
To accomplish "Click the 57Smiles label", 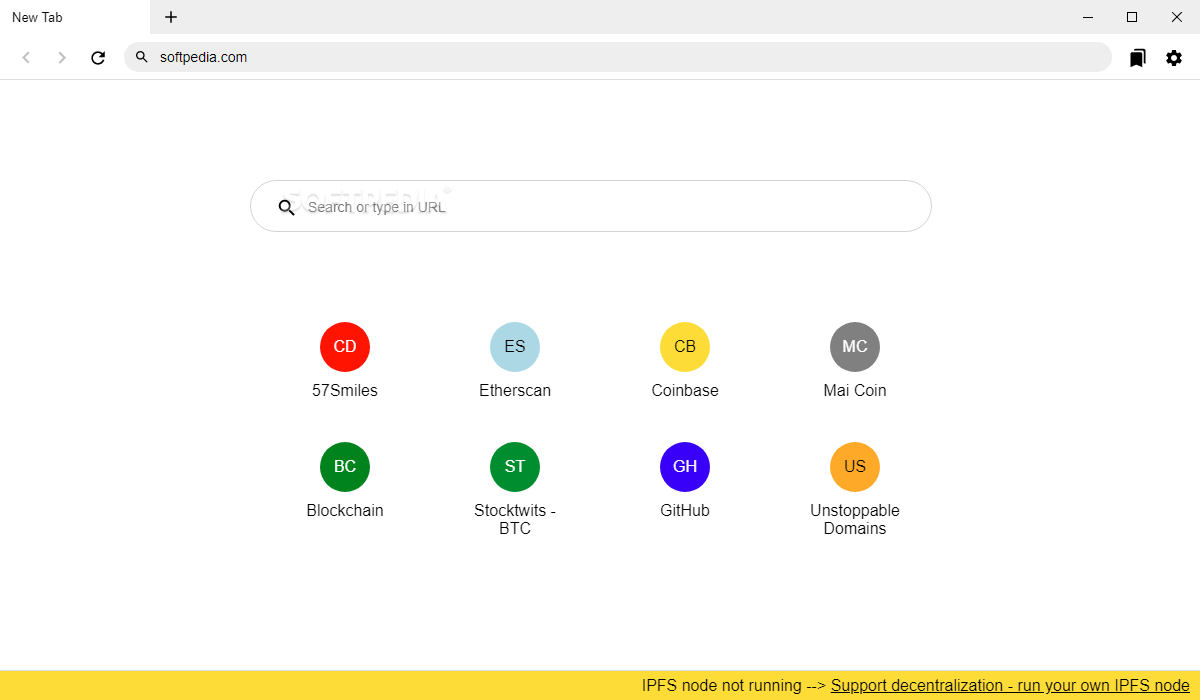I will coord(345,390).
